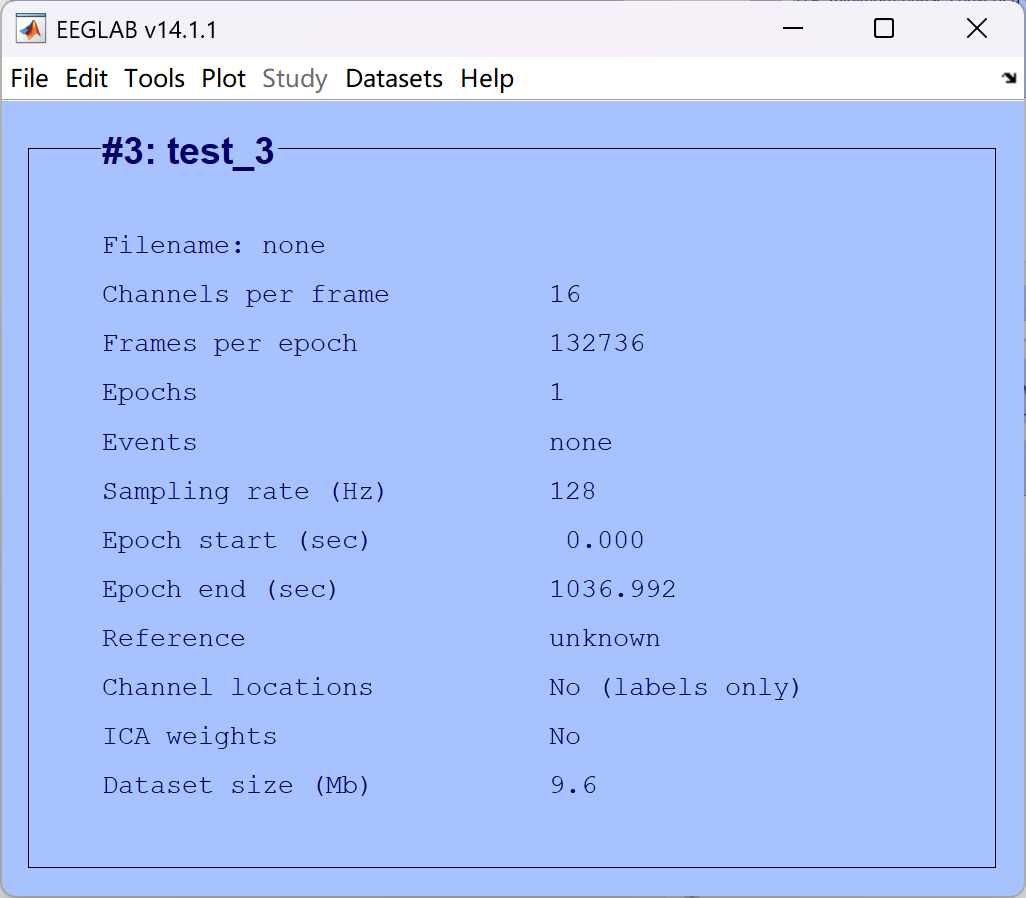Click the reference value 'unknown'

pos(605,639)
